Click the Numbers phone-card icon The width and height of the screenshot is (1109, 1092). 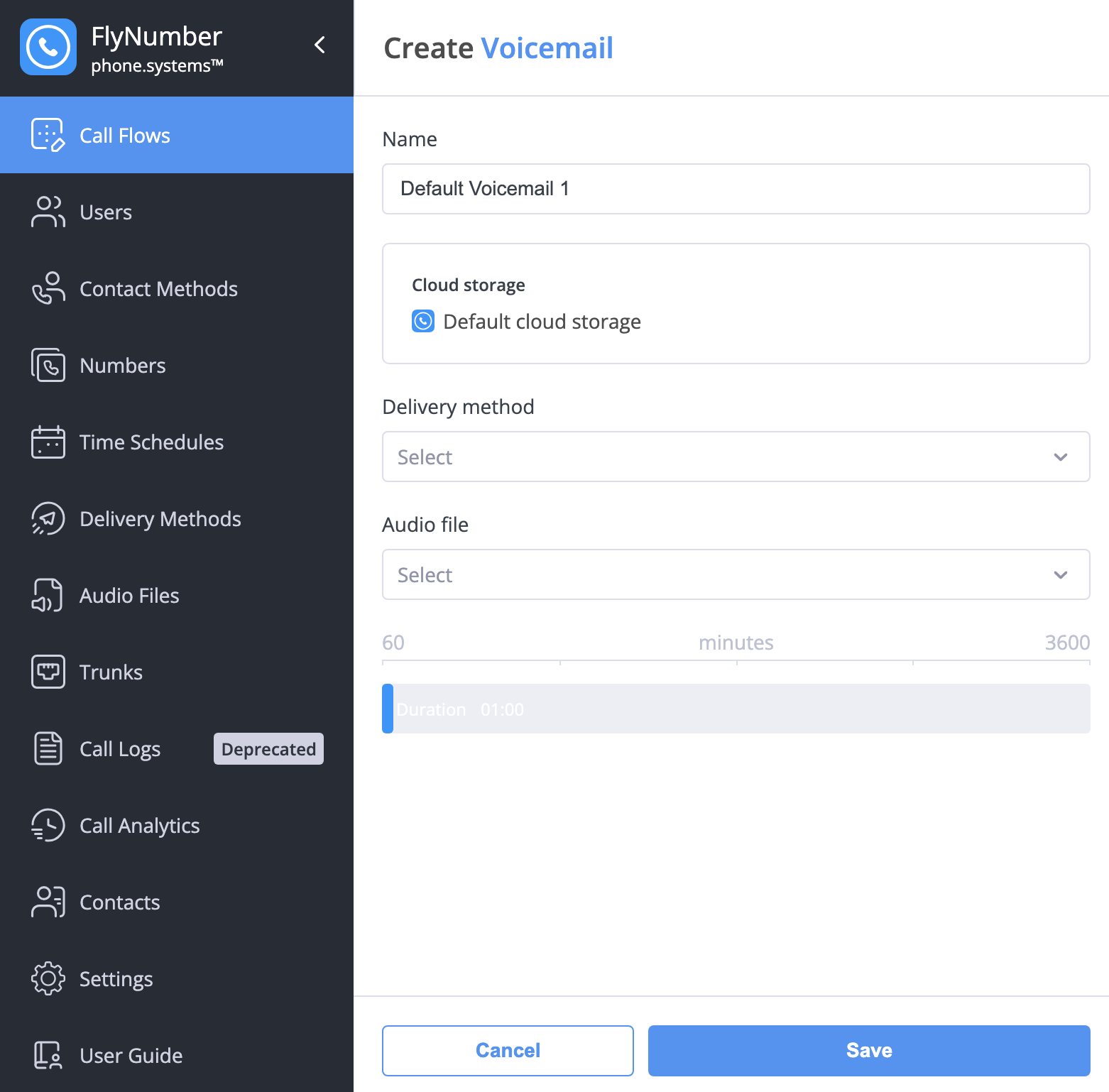[48, 365]
